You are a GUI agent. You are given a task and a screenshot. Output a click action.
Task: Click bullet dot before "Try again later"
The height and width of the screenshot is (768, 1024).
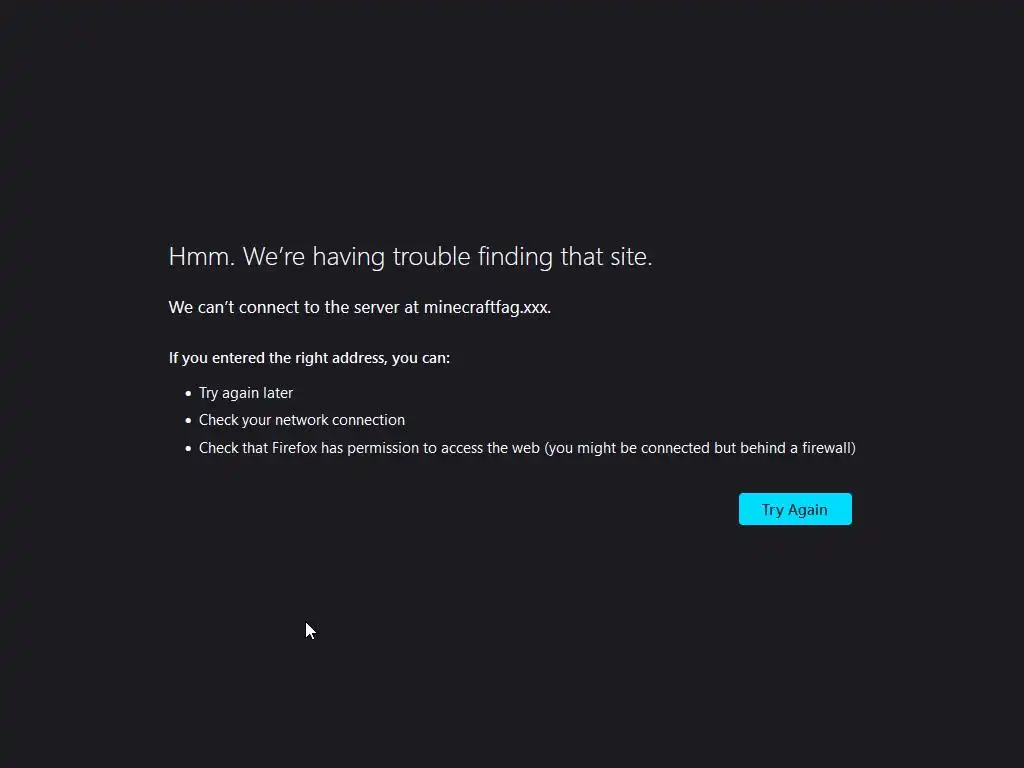188,393
